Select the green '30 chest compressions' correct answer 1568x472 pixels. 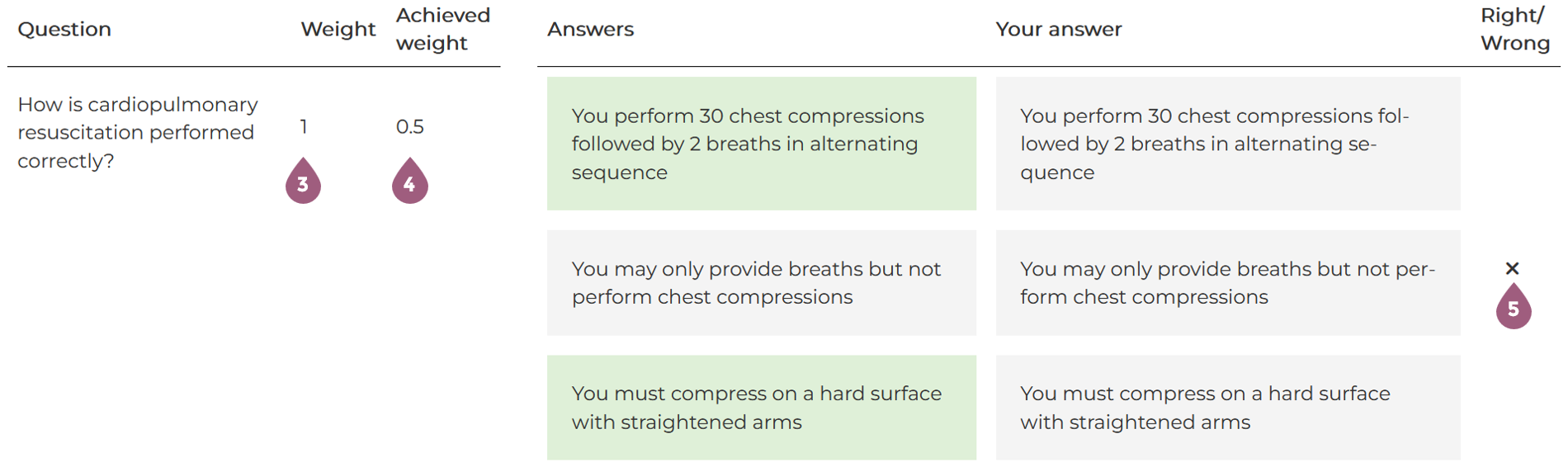pyautogui.click(x=761, y=144)
